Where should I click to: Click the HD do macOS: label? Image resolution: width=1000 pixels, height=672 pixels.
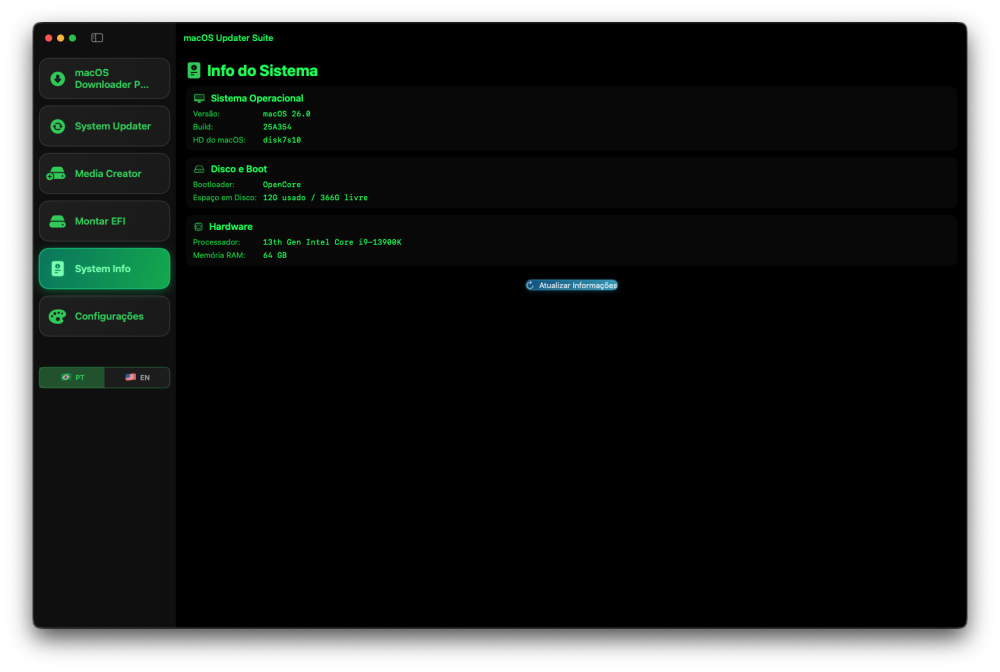click(x=219, y=140)
